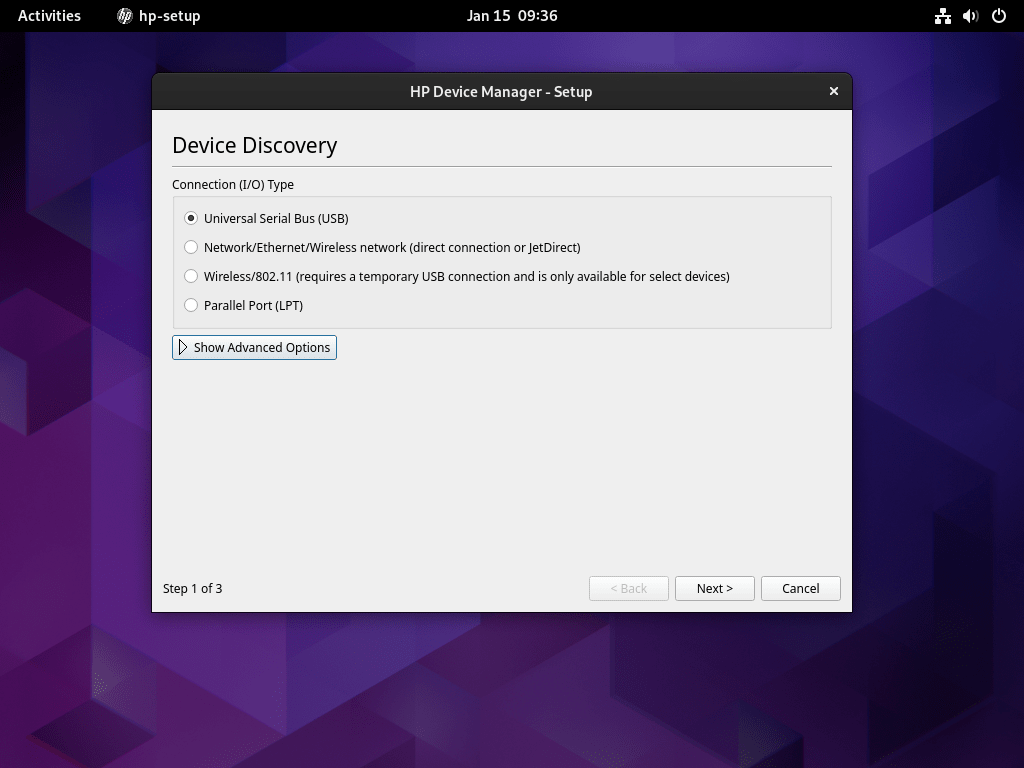This screenshot has height=768, width=1024.
Task: Click the Next button to proceed
Action: [714, 588]
